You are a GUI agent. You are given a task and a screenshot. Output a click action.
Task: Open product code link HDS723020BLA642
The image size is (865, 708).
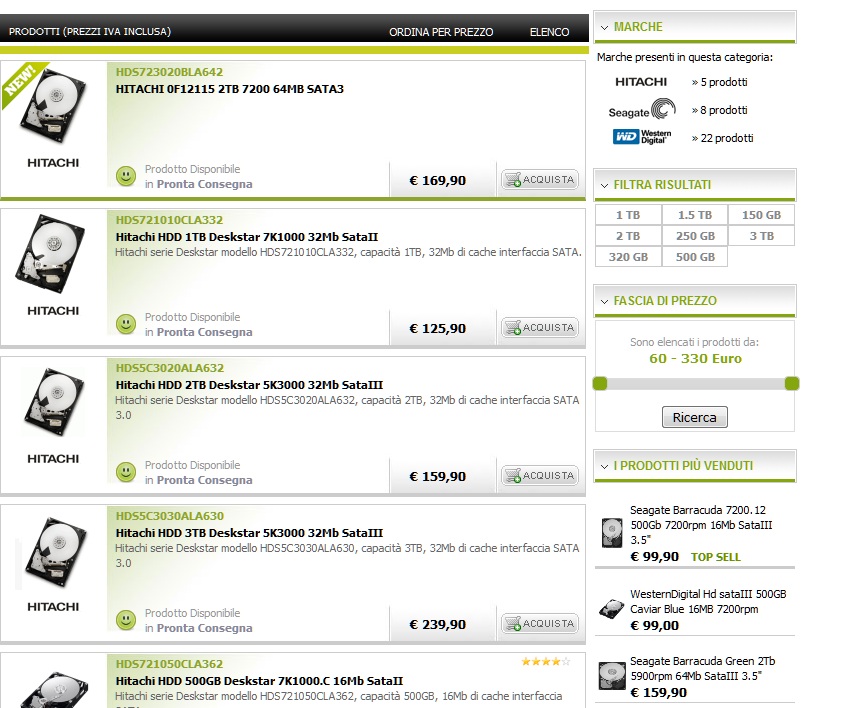click(169, 72)
